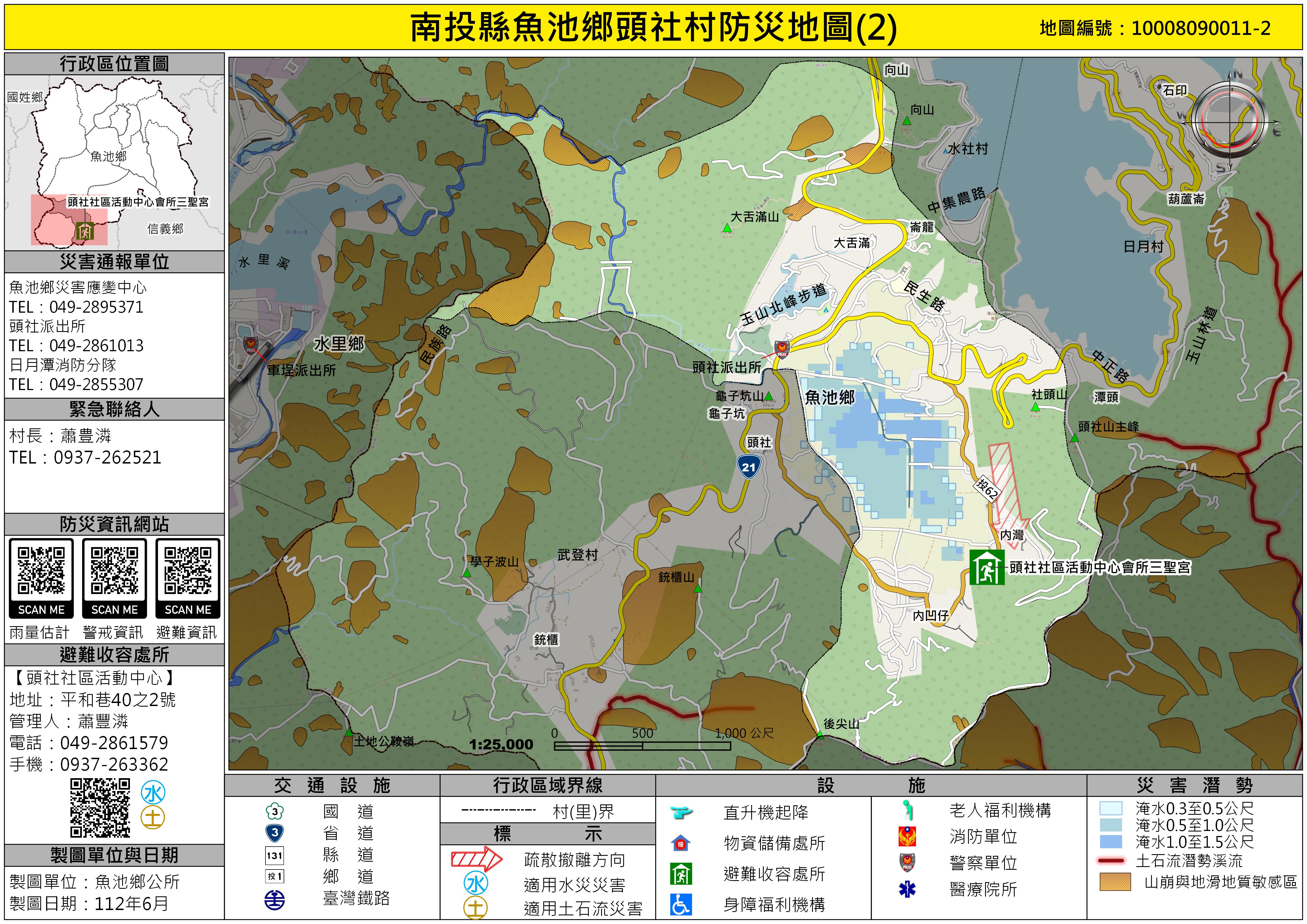Click the 雨量估計 QR code
The image size is (1307, 924).
[x=41, y=571]
